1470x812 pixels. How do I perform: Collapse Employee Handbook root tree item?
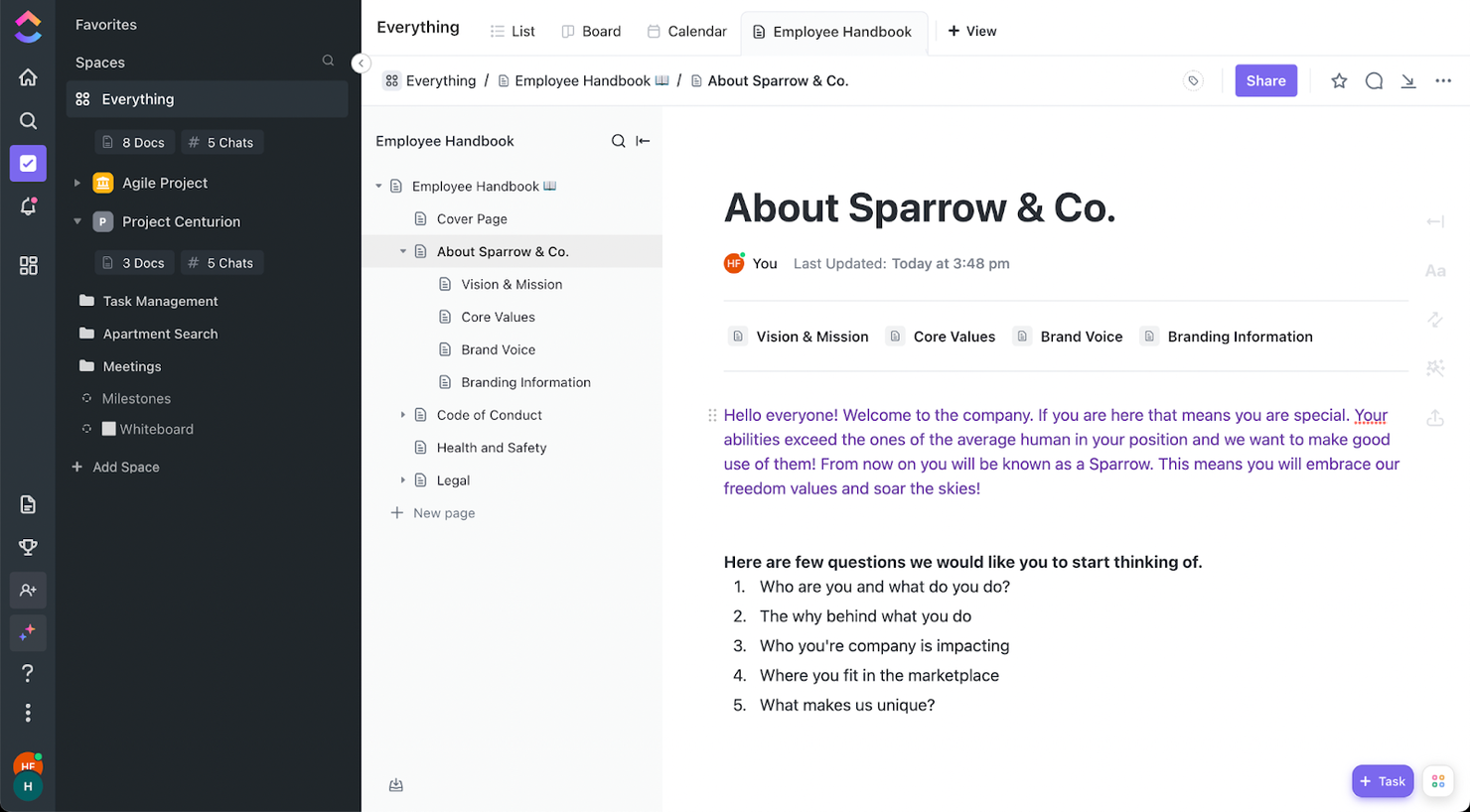[x=378, y=186]
